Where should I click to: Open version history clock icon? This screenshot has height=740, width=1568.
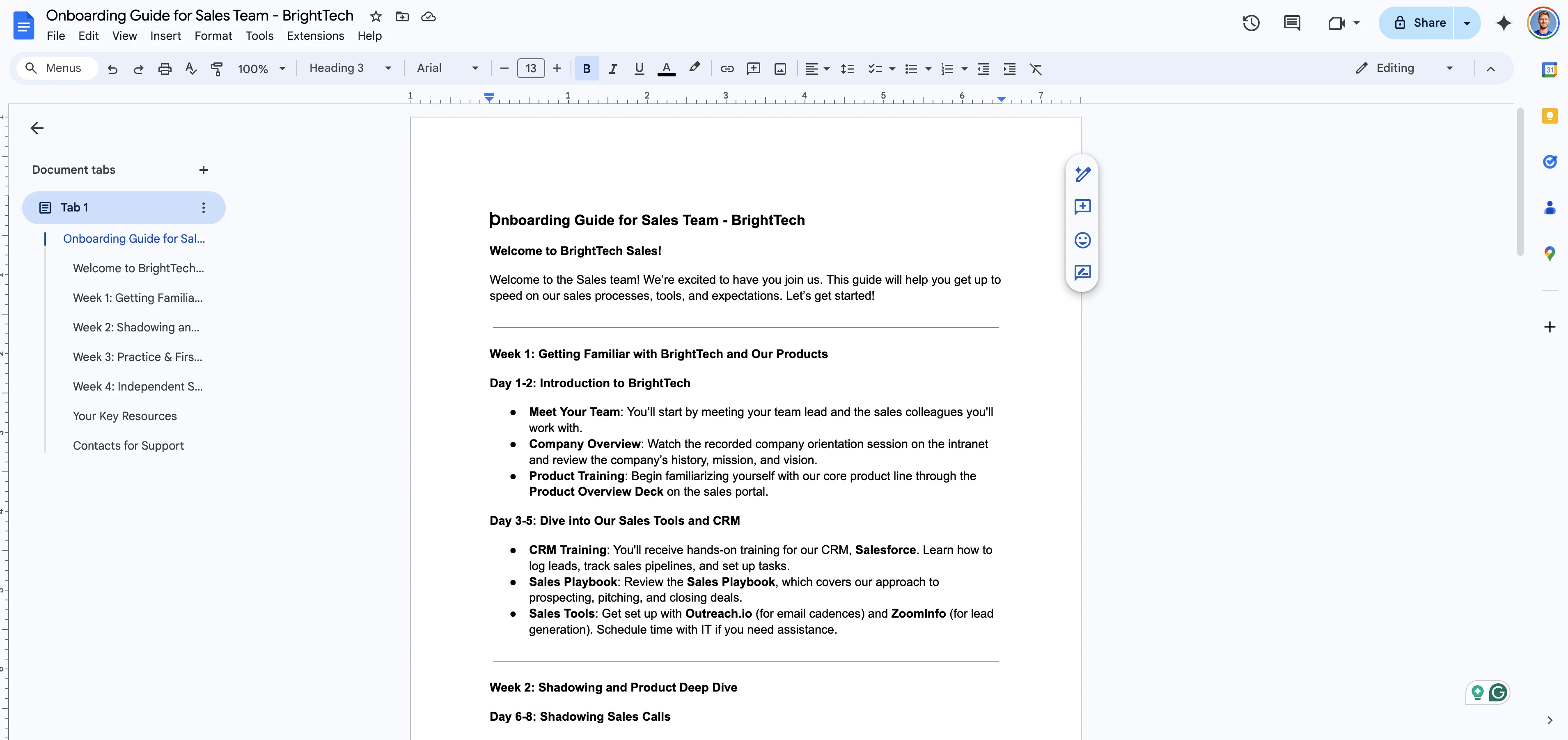tap(1251, 23)
